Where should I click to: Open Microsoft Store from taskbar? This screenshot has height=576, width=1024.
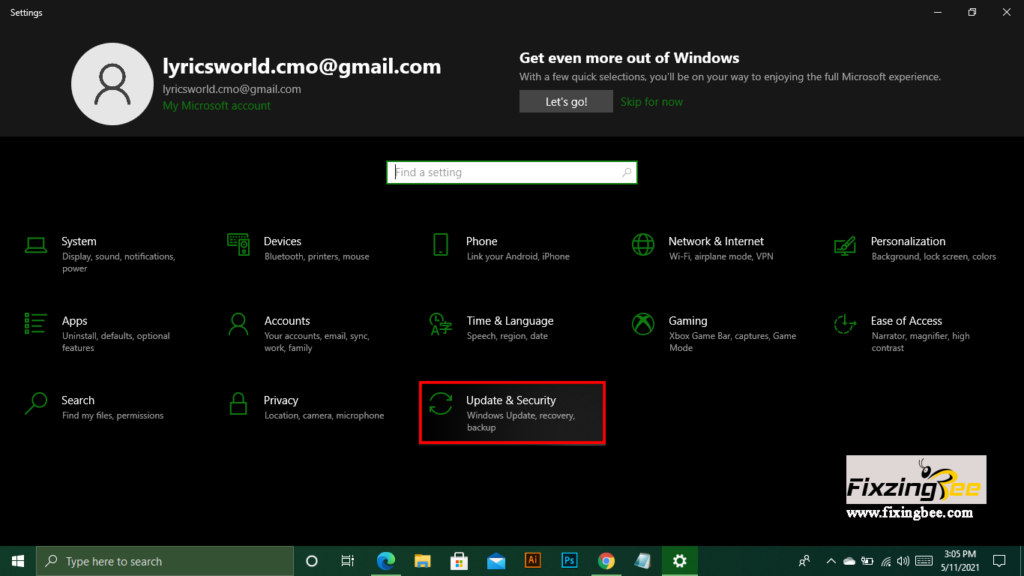(x=459, y=561)
